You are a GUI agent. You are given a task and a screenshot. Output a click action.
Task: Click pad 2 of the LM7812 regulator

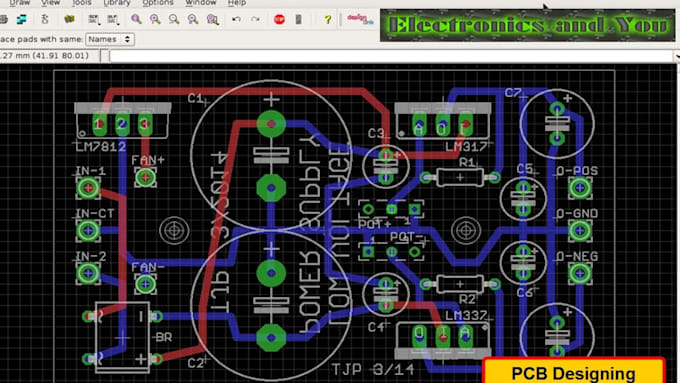tap(122, 124)
